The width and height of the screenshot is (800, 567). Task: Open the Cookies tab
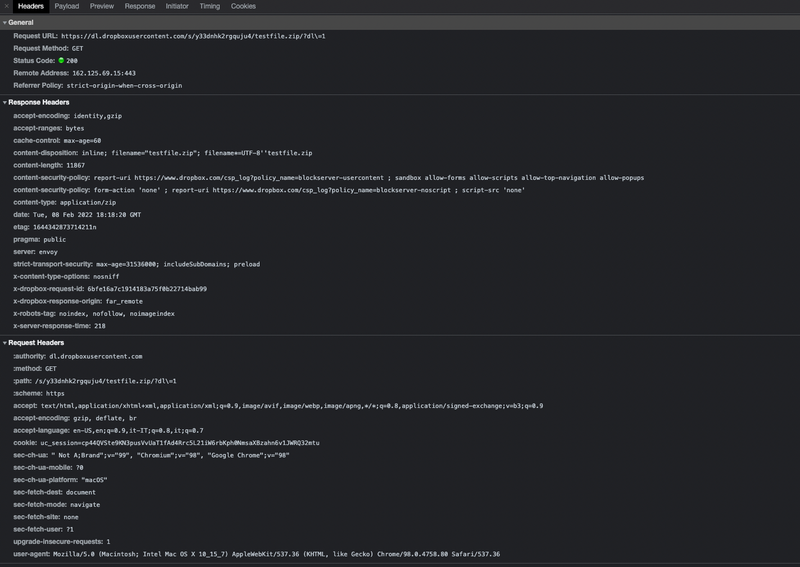click(243, 6)
